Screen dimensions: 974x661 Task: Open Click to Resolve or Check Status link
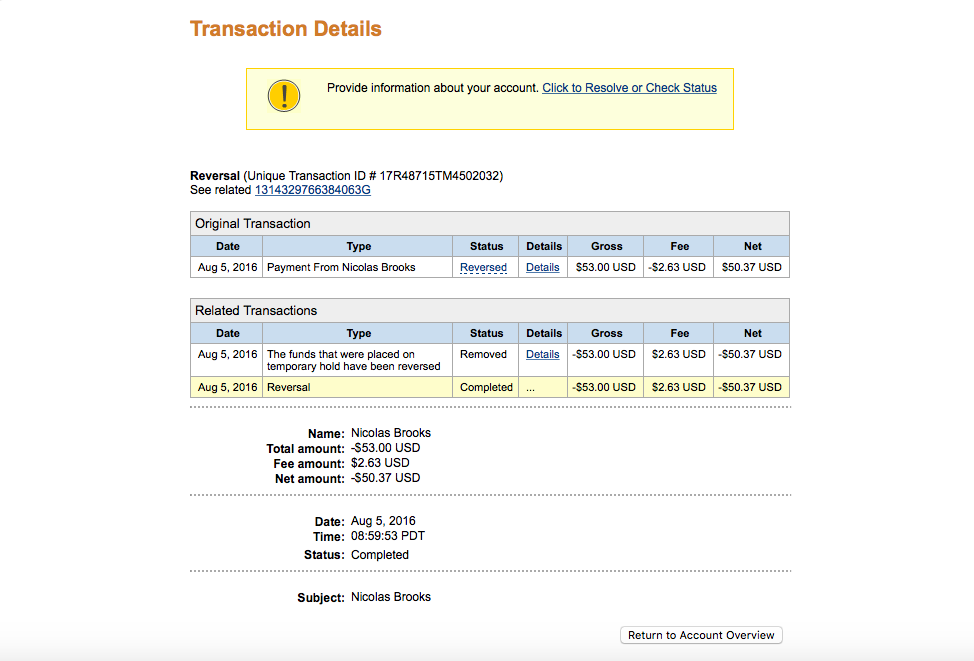click(629, 88)
